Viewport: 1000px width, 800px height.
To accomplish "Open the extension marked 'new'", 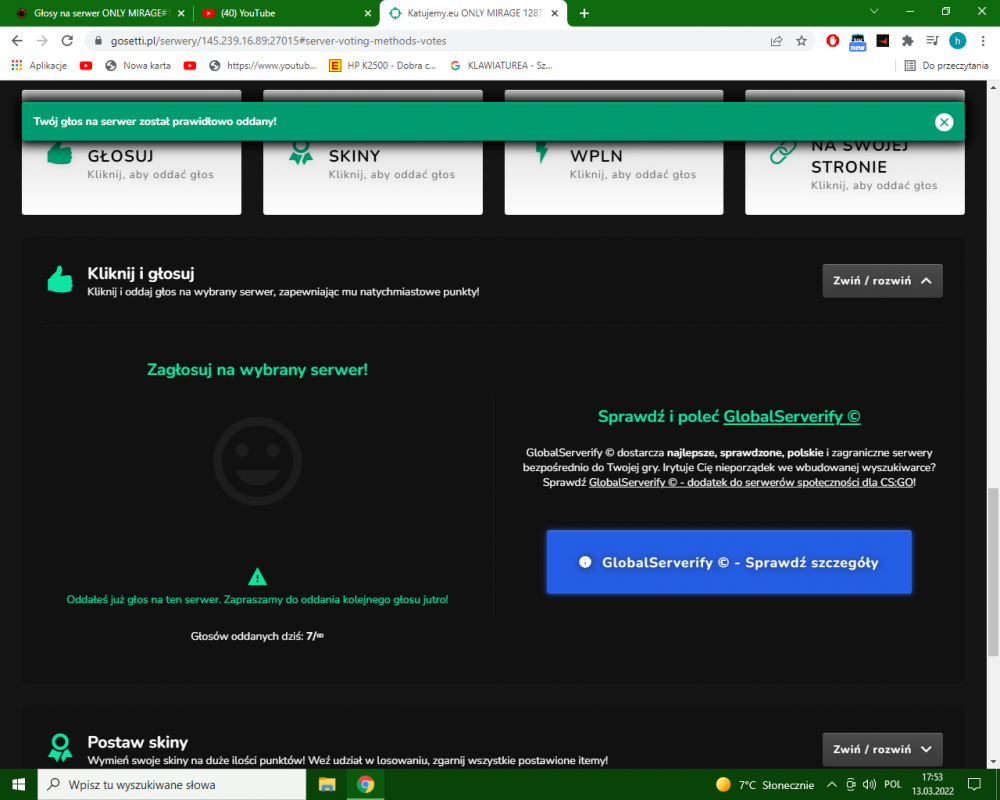I will coord(857,42).
